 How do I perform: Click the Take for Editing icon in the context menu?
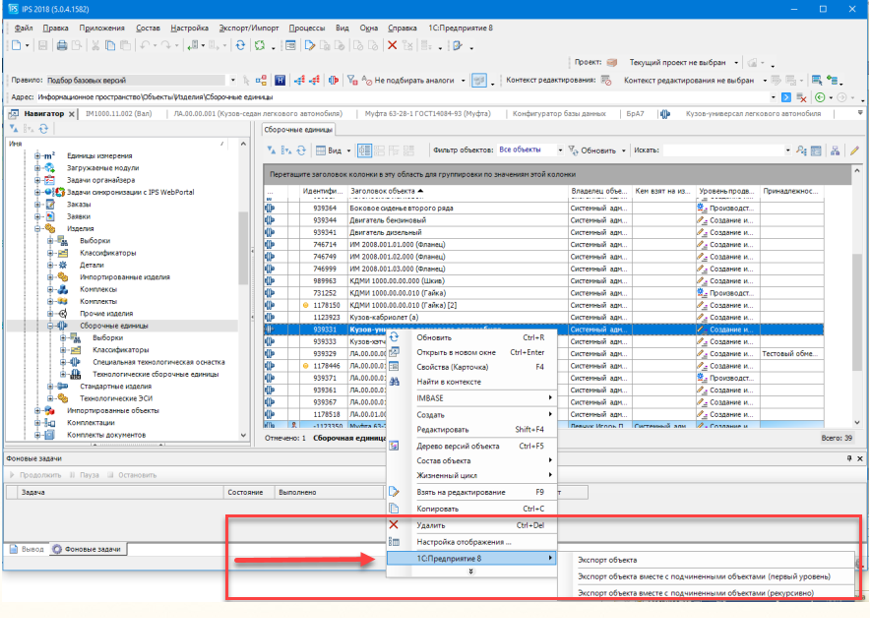(394, 492)
